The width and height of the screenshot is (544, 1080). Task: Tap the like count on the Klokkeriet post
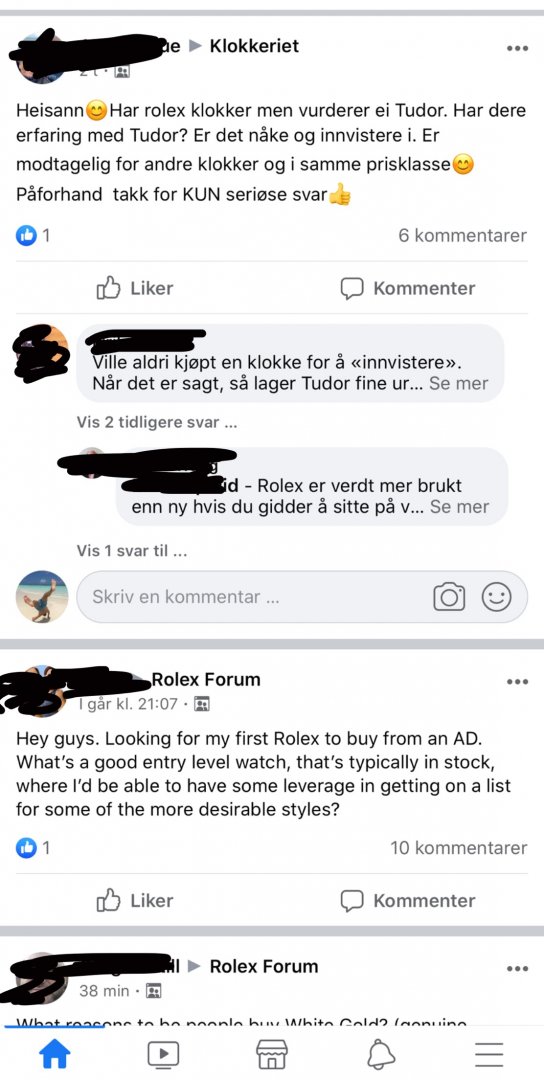pos(33,236)
